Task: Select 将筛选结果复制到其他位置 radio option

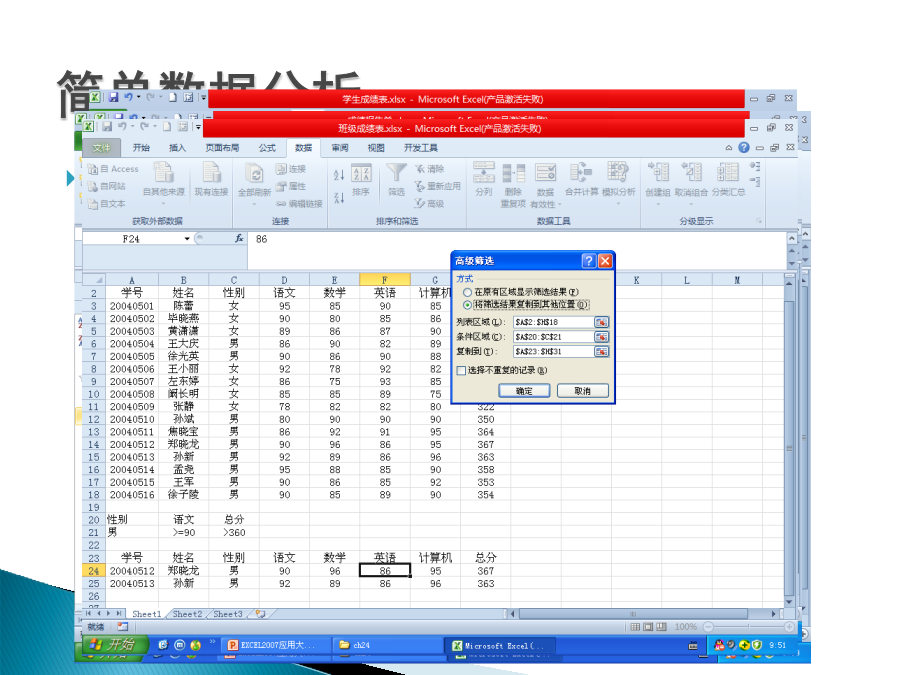Action: pyautogui.click(x=467, y=304)
